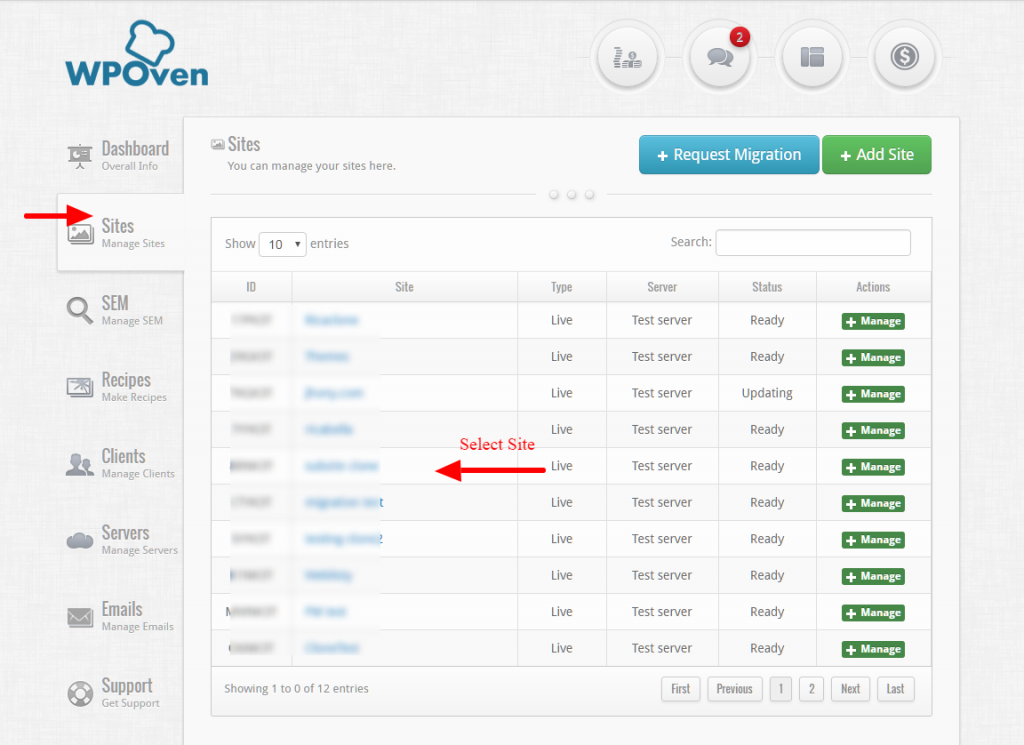This screenshot has width=1024, height=745.
Task: Go to Next page
Action: (x=850, y=689)
